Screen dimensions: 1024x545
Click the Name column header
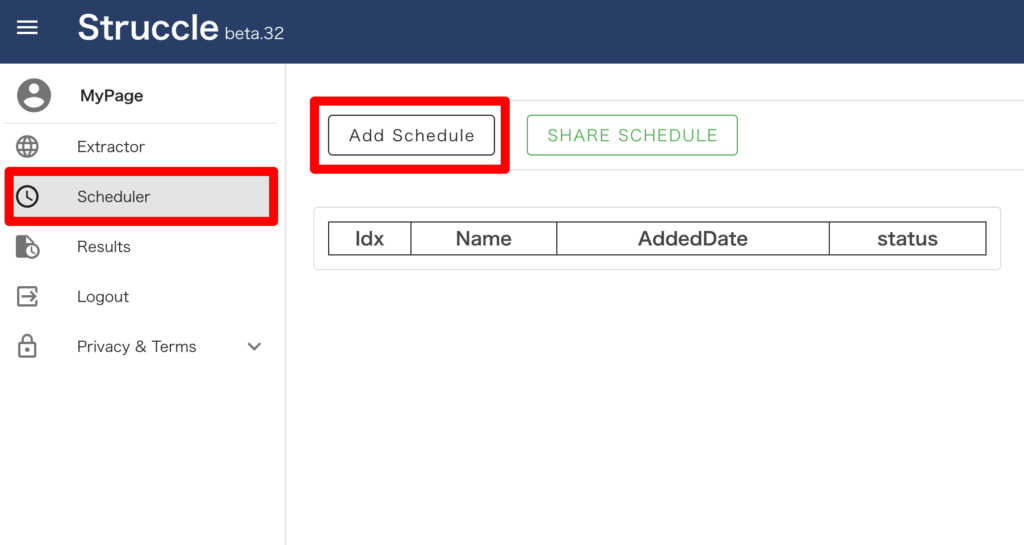pos(483,239)
